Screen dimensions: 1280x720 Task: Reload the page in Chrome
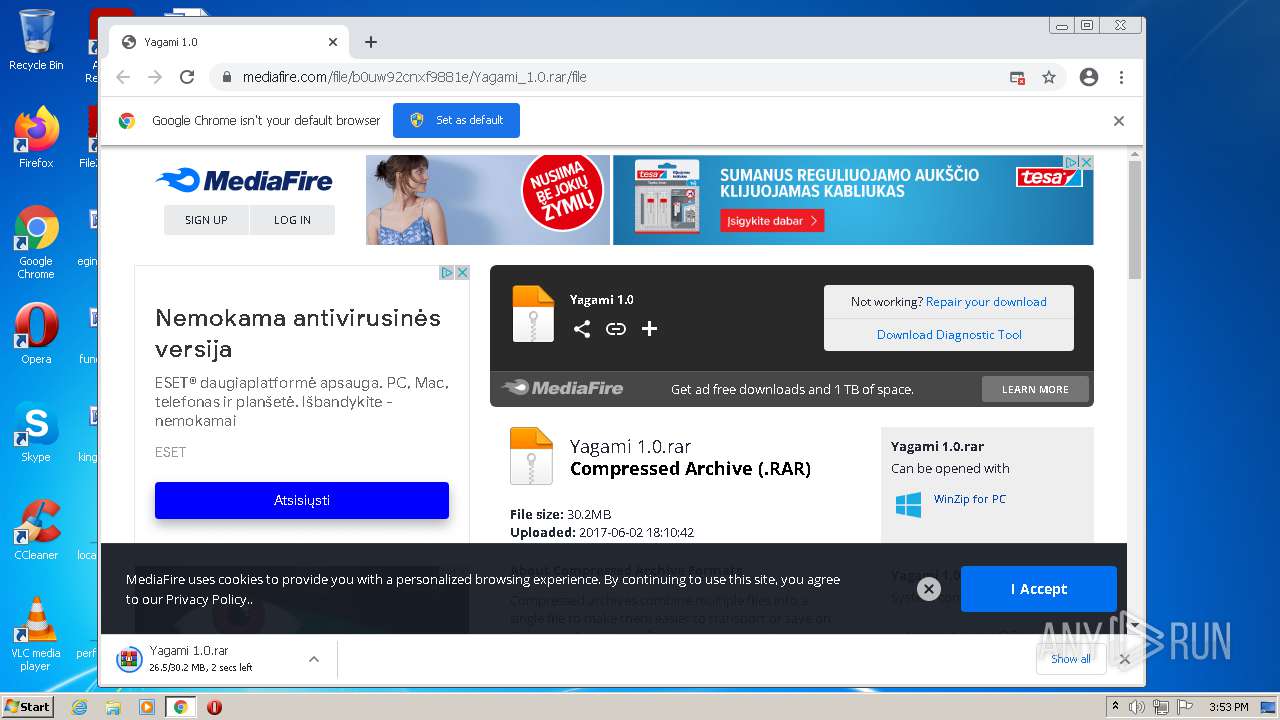186,77
